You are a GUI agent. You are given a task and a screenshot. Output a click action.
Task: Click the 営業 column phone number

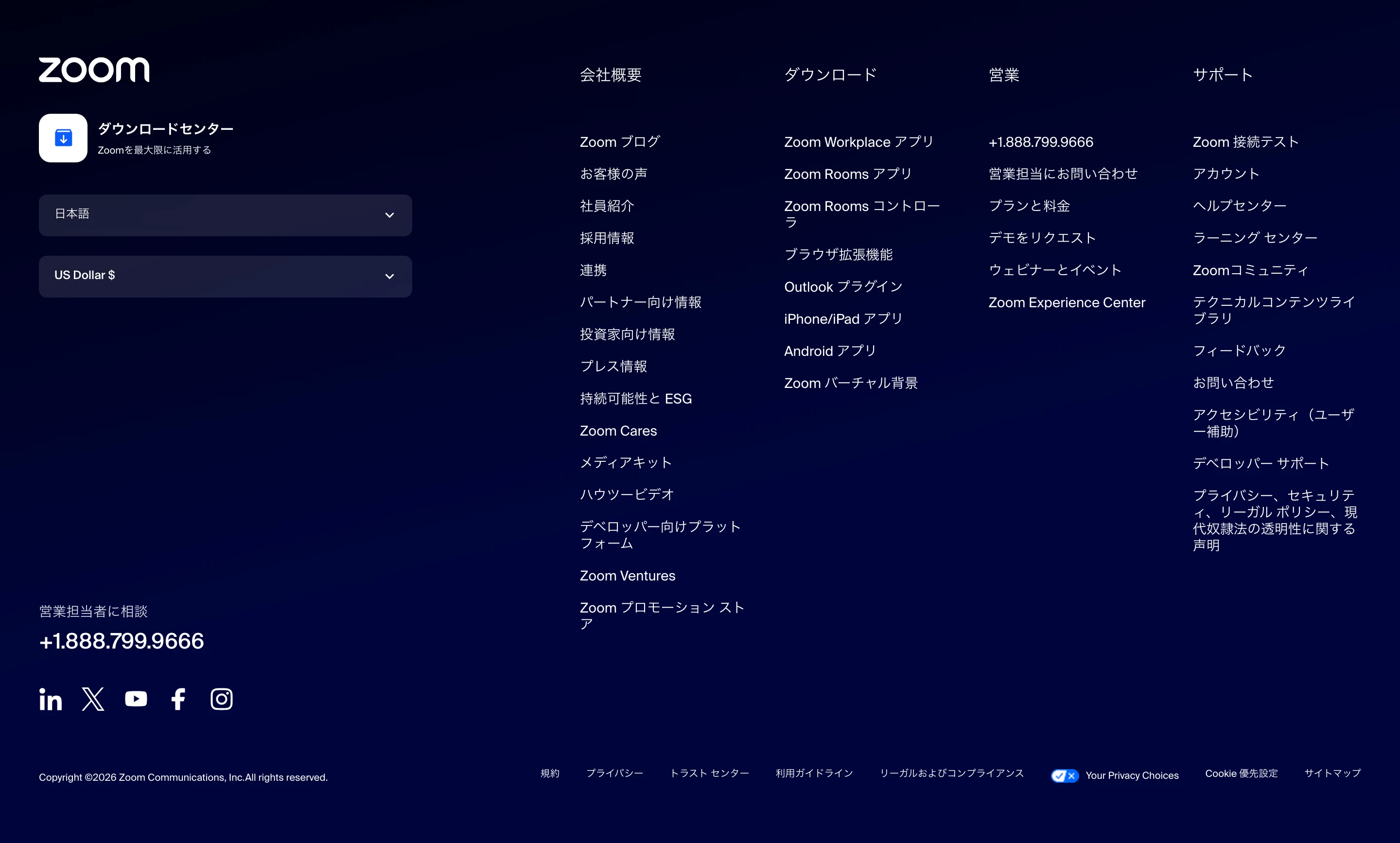[x=1040, y=141]
